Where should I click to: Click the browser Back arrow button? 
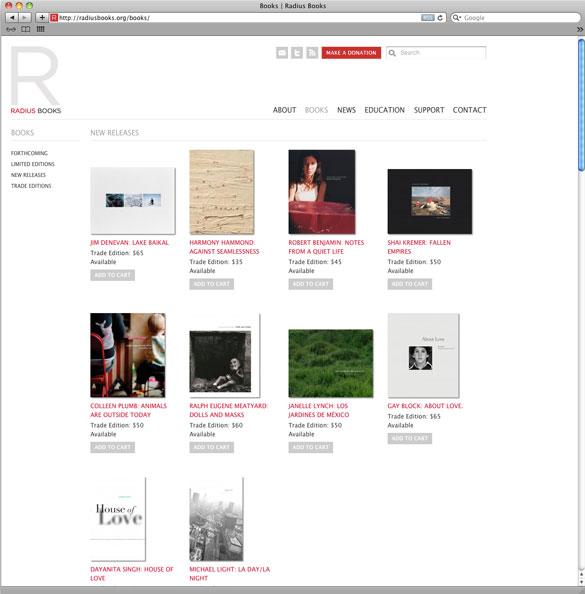tap(12, 17)
